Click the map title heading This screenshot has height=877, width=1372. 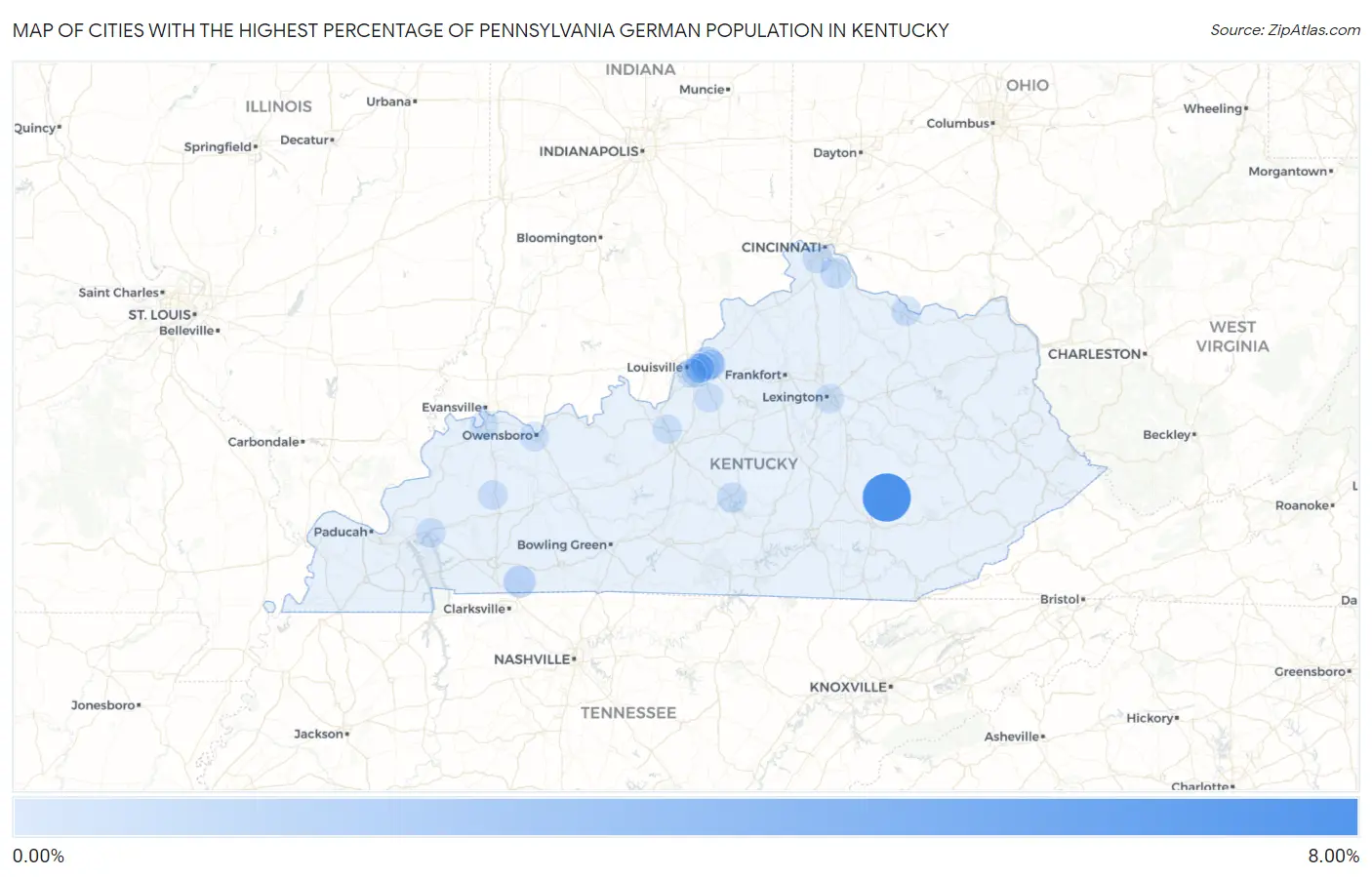481,30
